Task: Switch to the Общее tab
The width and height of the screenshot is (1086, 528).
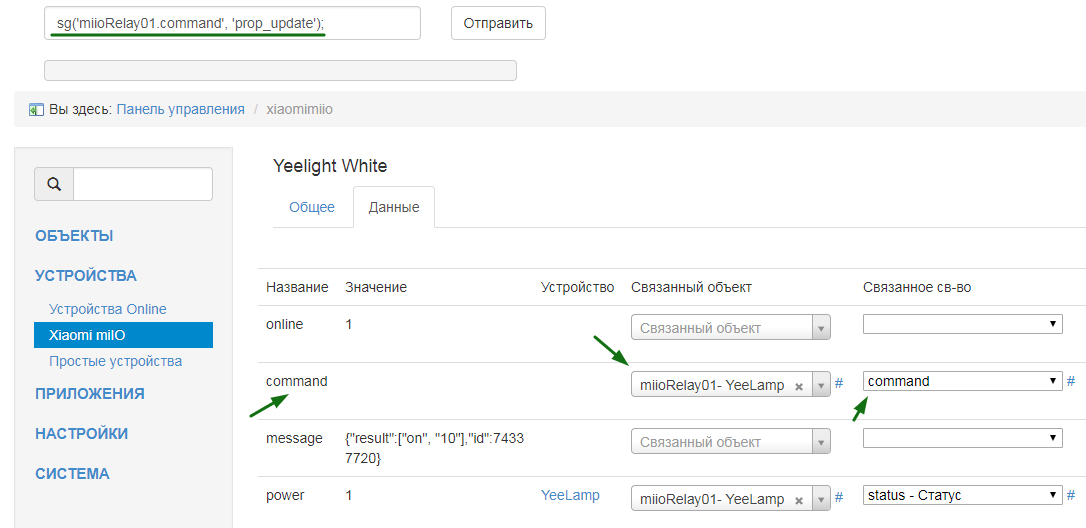Action: point(312,207)
